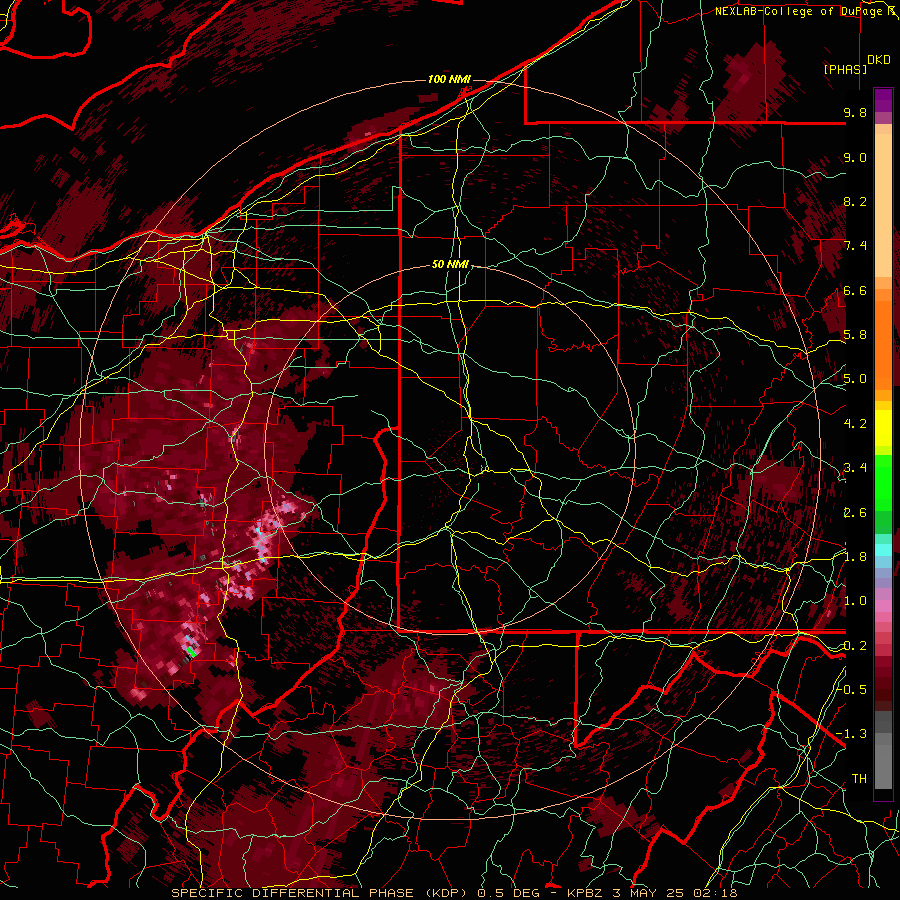Pick the yellow segment of the color bar
The image size is (900, 900).
[883, 428]
